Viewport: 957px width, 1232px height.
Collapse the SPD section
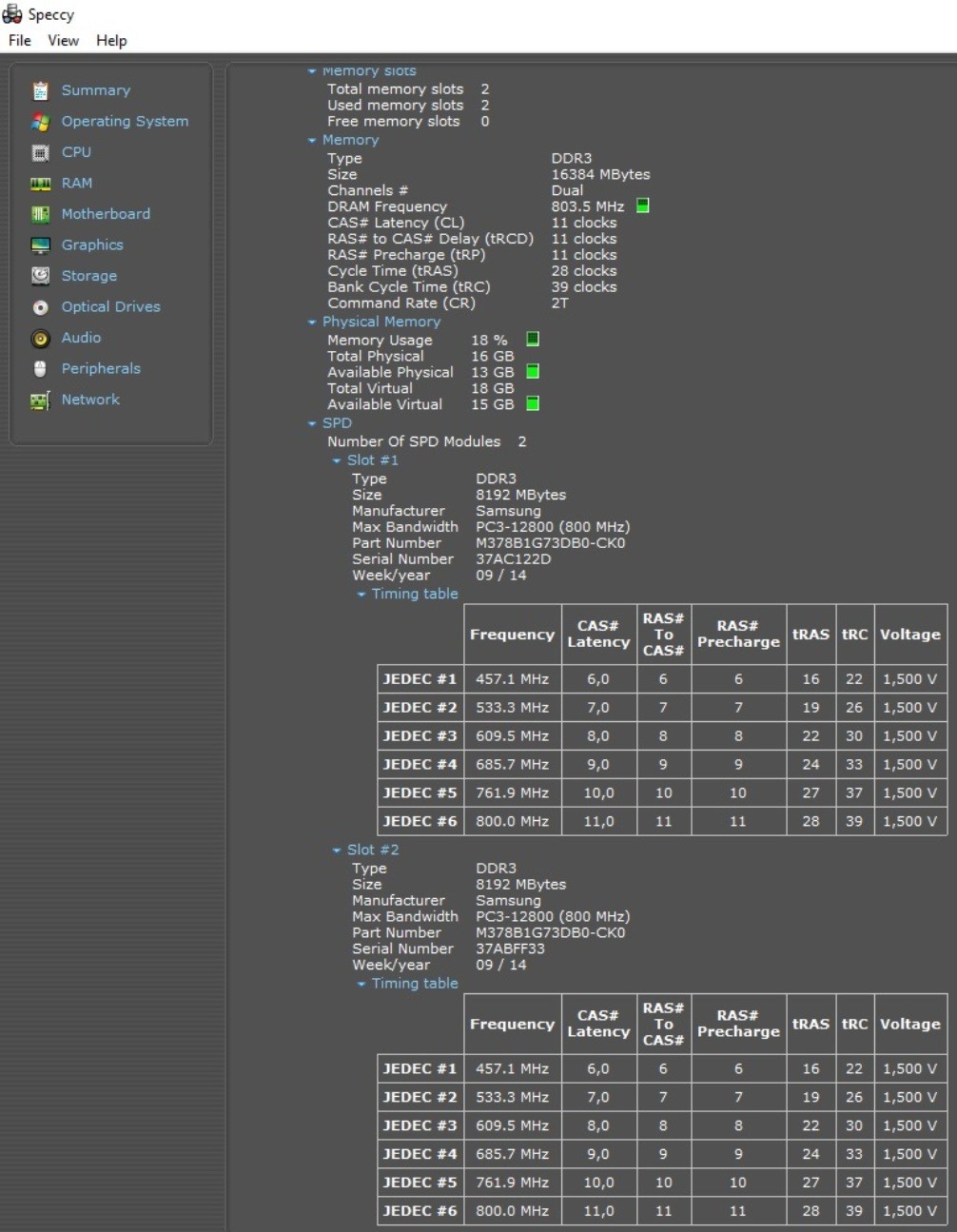point(311,424)
